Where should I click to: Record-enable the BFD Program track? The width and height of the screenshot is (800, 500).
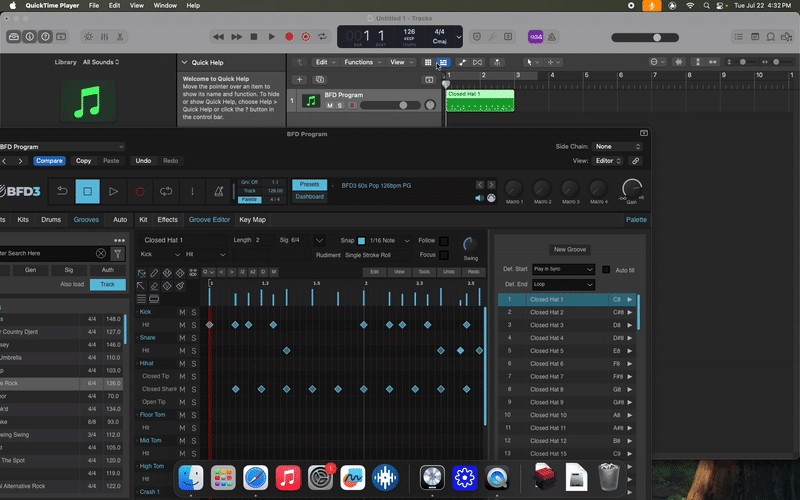352,106
